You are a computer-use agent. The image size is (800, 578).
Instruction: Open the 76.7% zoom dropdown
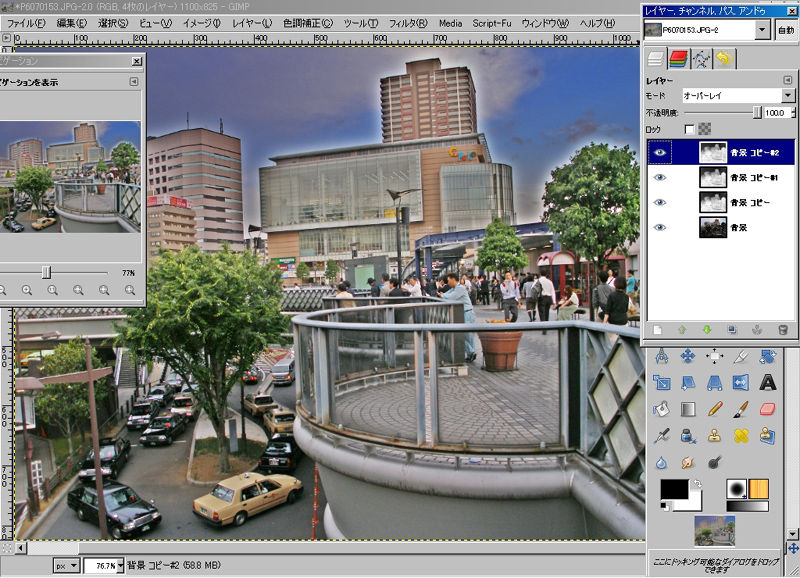tap(121, 565)
